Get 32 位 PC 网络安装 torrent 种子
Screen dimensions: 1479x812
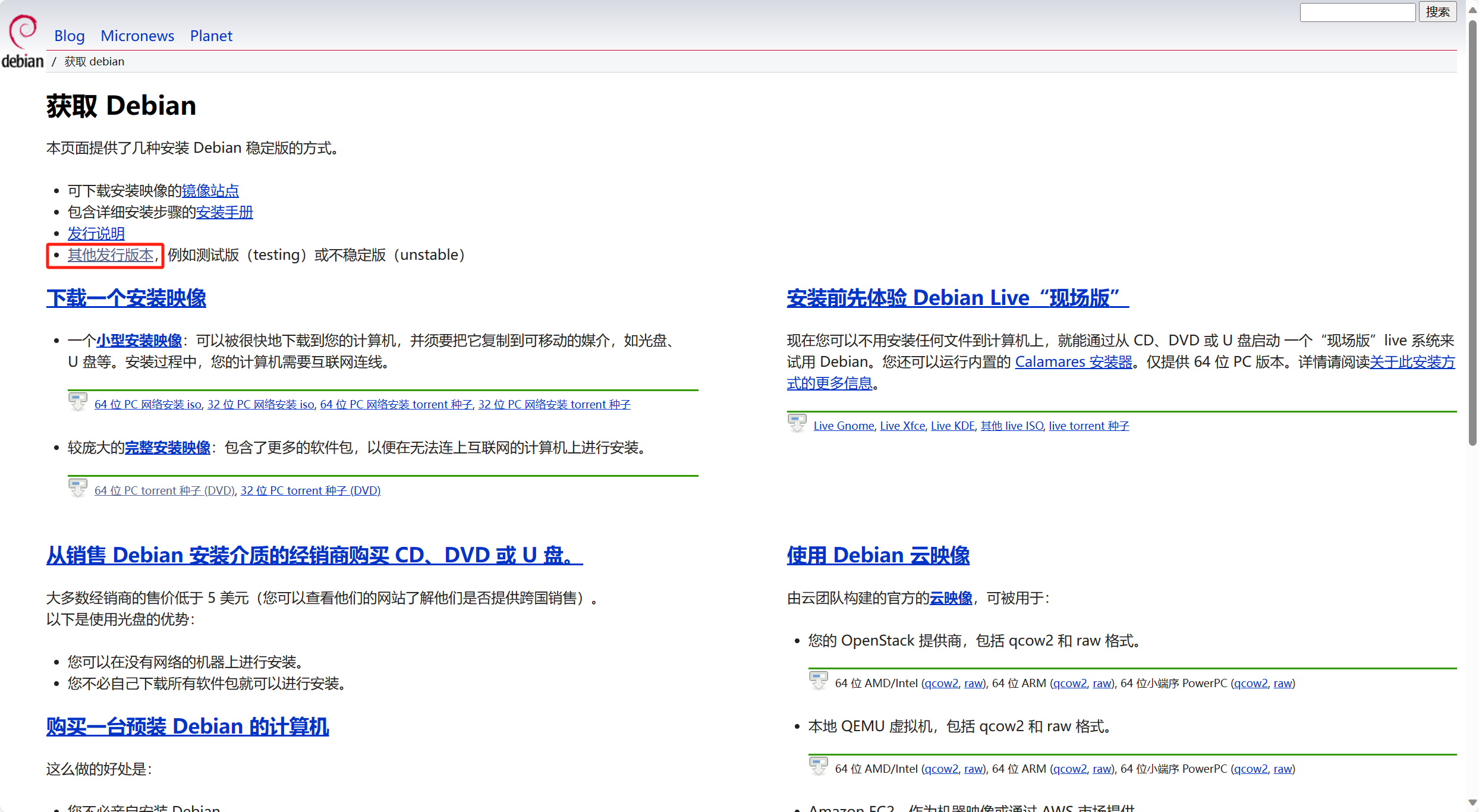tap(555, 404)
